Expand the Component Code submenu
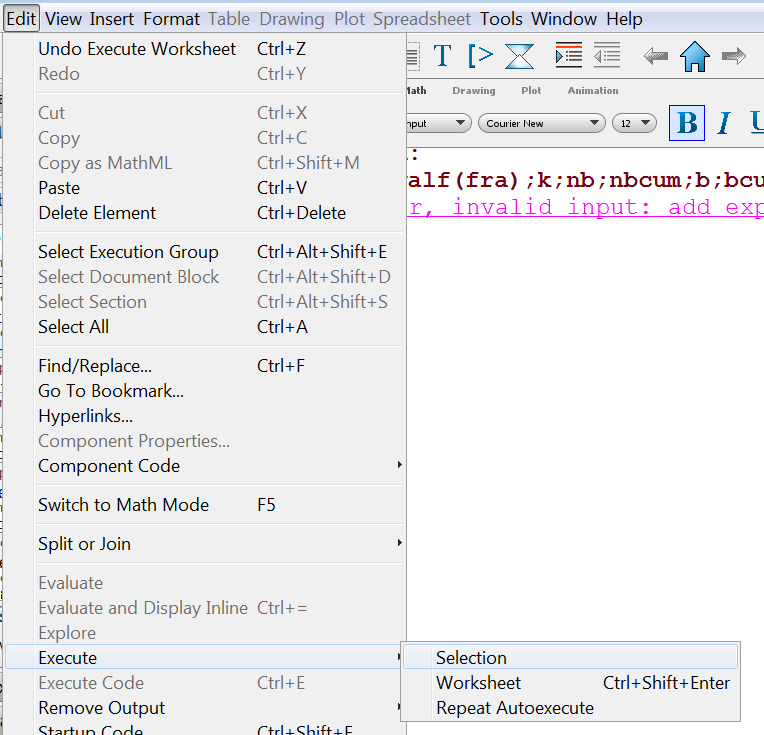 tap(218, 466)
